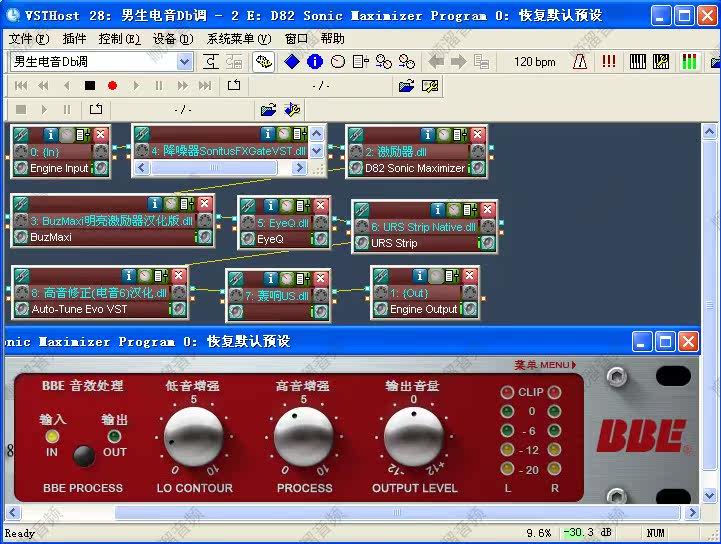This screenshot has height=544, width=721.
Task: Click the info icon on URS Strip module
Action: pos(437,210)
